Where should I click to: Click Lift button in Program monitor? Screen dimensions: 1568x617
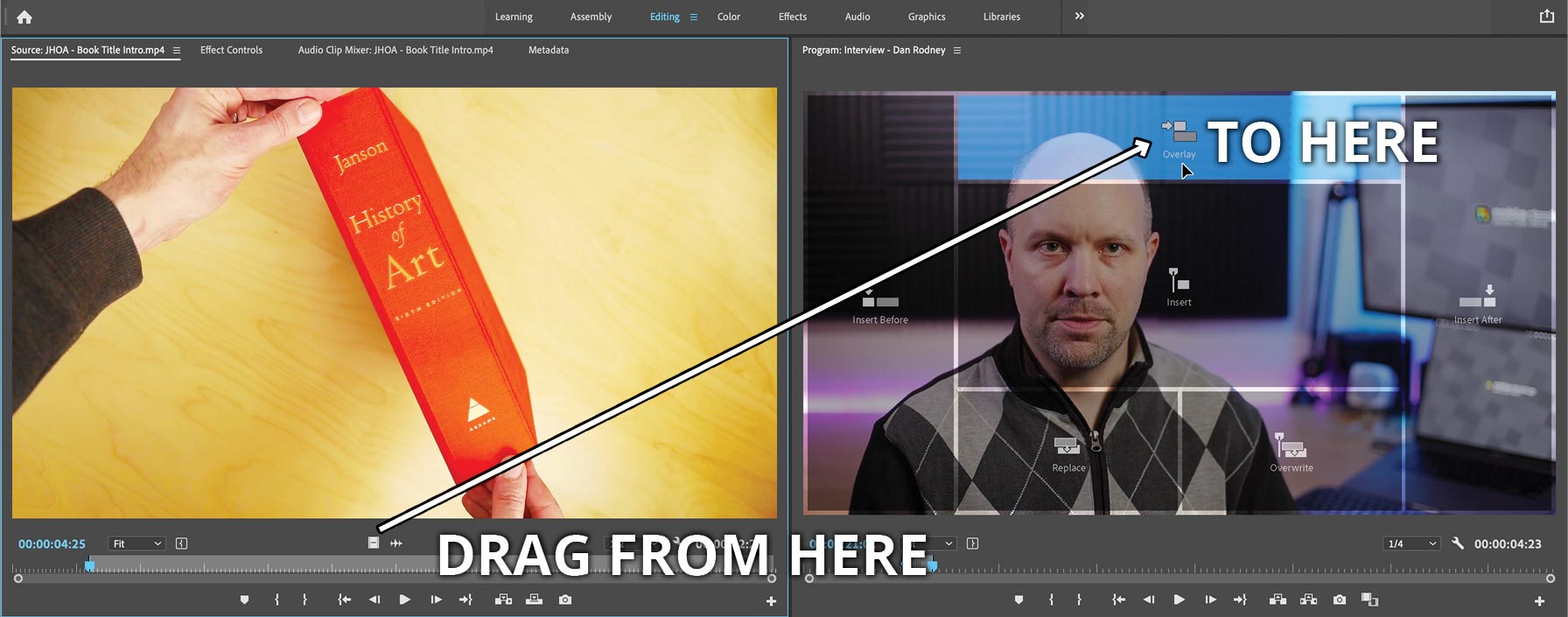[1277, 599]
